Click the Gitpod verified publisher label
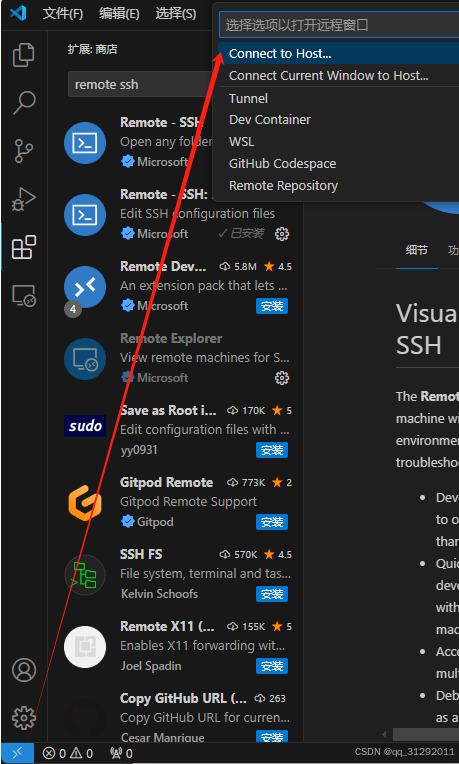The image size is (459, 764). pyautogui.click(x=147, y=522)
